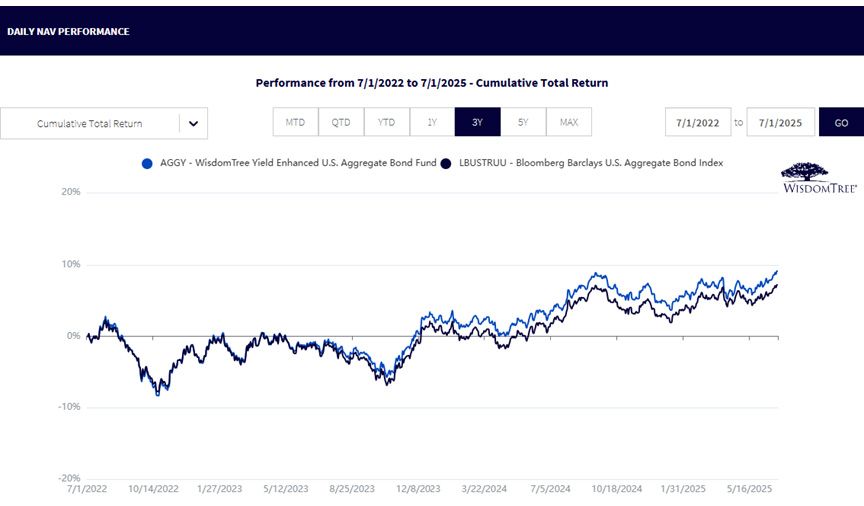
Task: Click the Daily NAV Performance header
Action: (x=68, y=31)
